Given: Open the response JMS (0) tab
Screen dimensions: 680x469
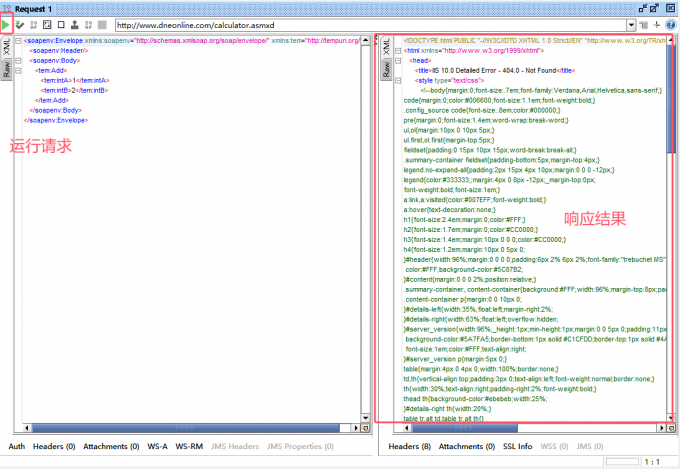Looking at the screenshot, I should coord(590,446).
